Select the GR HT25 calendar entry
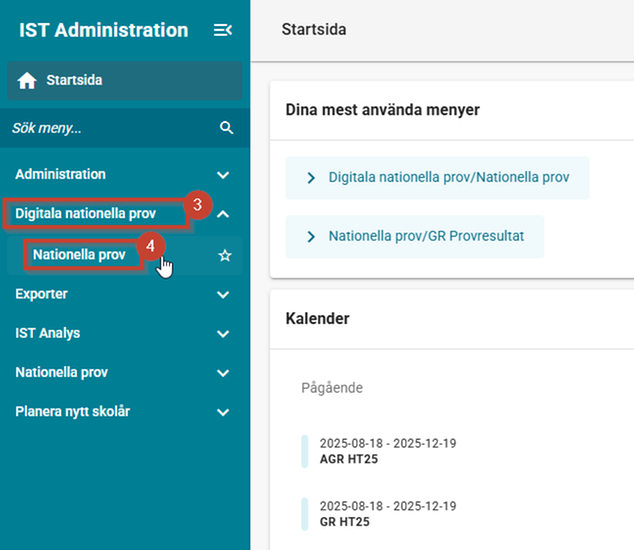634x550 pixels. 388,514
